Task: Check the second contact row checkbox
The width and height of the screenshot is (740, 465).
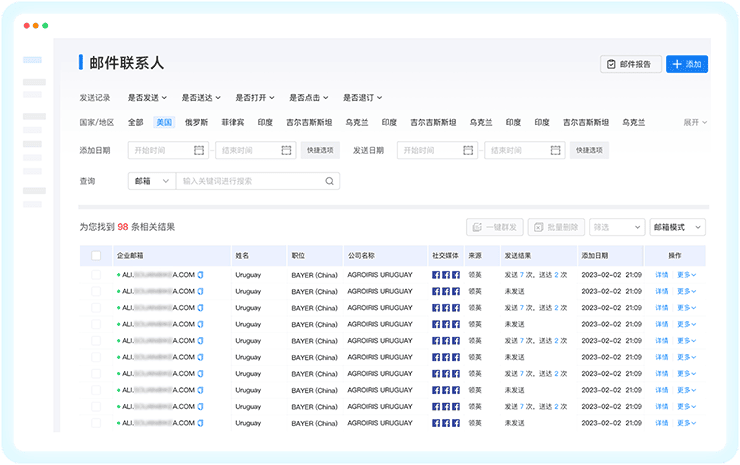Action: pos(96,291)
